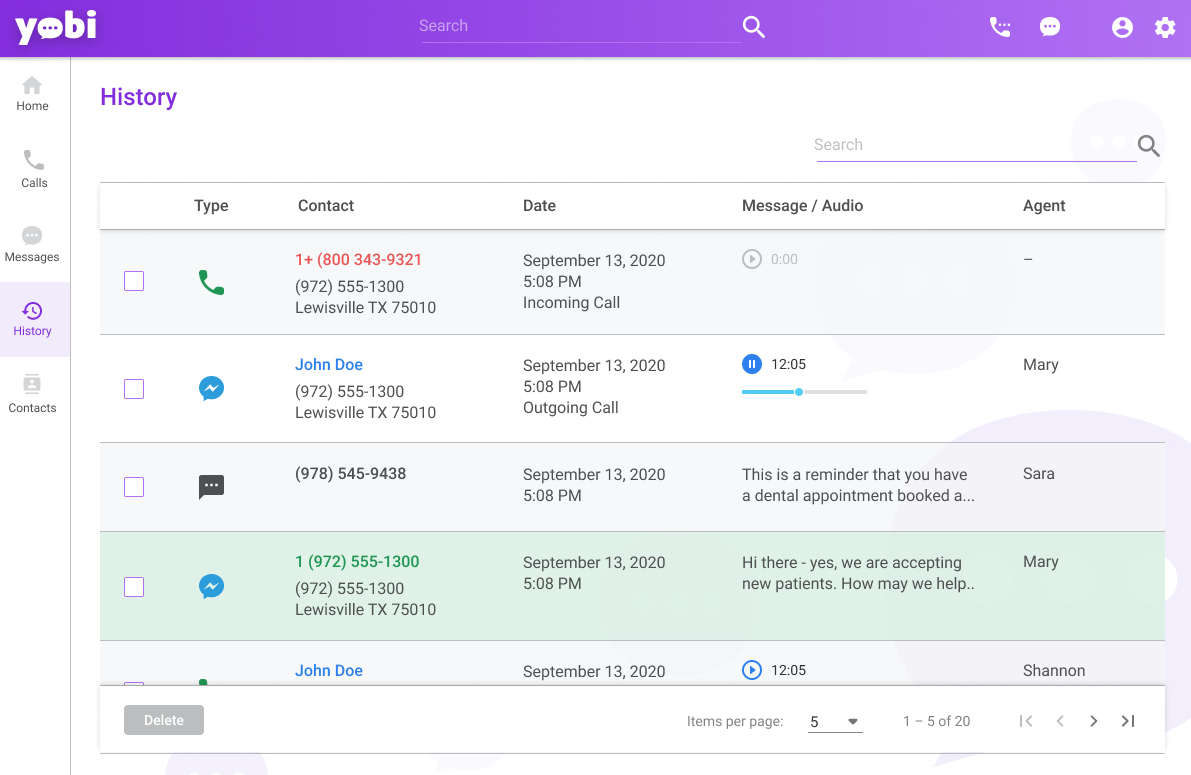The width and height of the screenshot is (1191, 775).
Task: Select checkbox for (978) 545-9438 row
Action: [x=134, y=487]
